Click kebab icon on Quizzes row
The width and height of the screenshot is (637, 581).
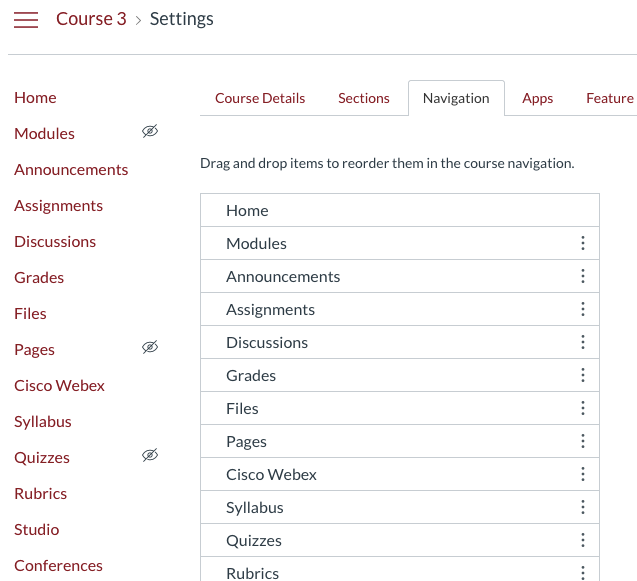coord(582,540)
